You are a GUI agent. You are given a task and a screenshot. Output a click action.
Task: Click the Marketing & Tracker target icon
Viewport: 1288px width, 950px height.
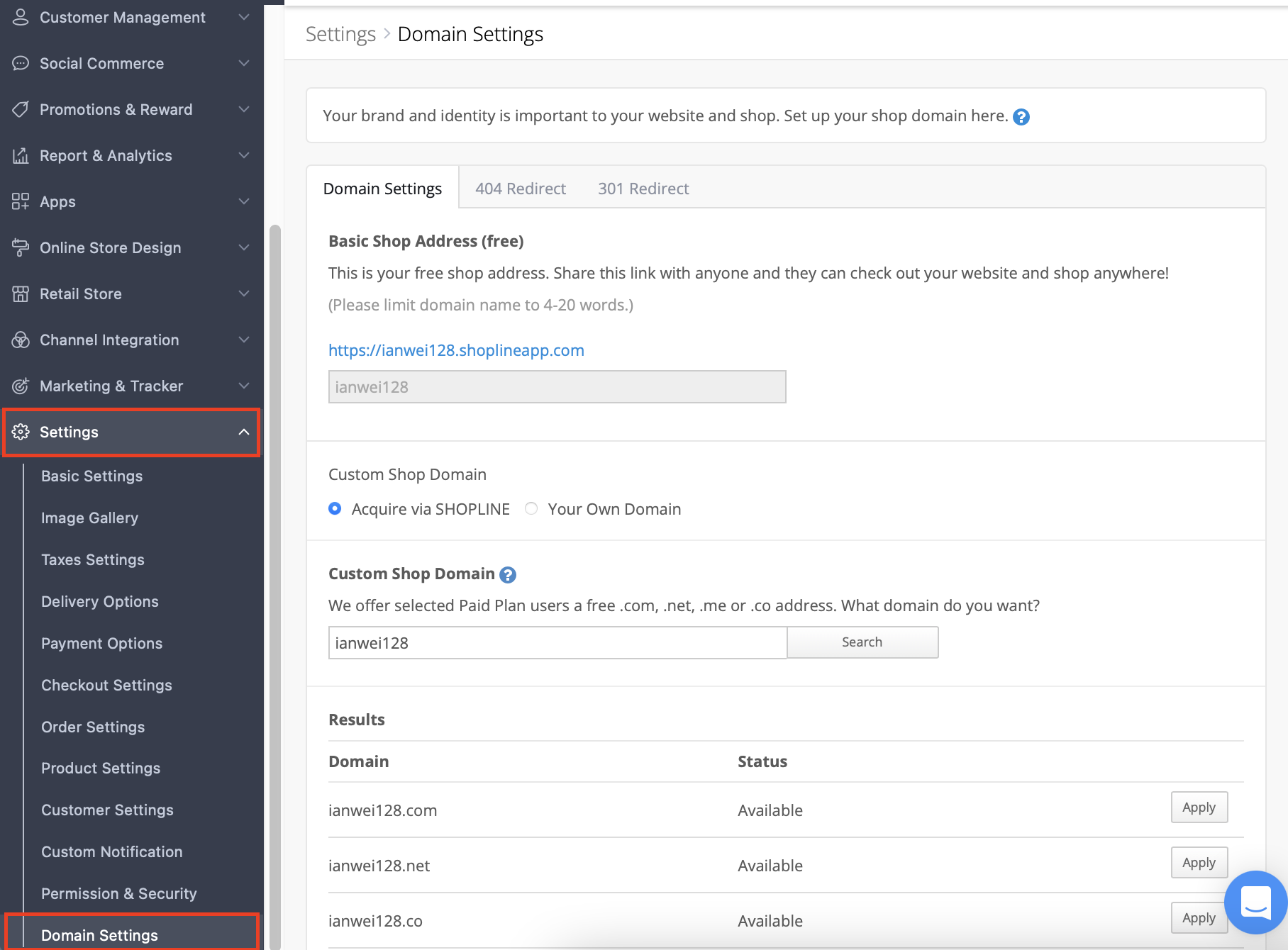click(x=21, y=386)
